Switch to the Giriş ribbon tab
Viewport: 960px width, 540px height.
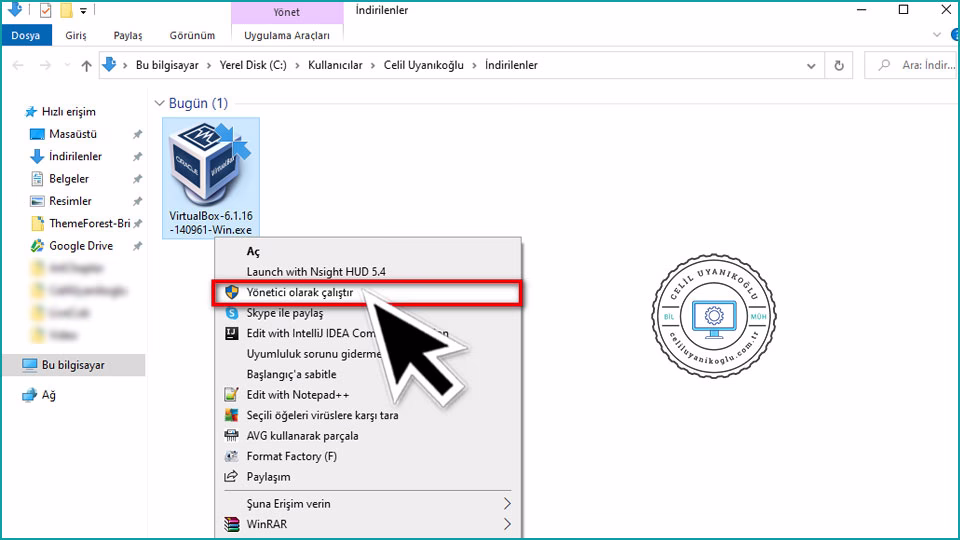(x=76, y=36)
